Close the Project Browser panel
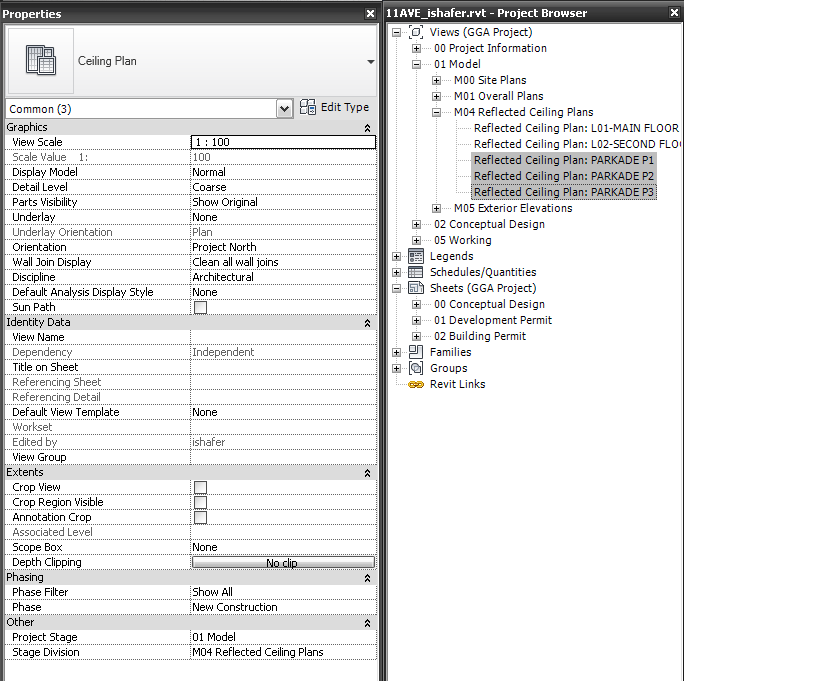Viewport: 840px width, 681px height. pos(674,13)
